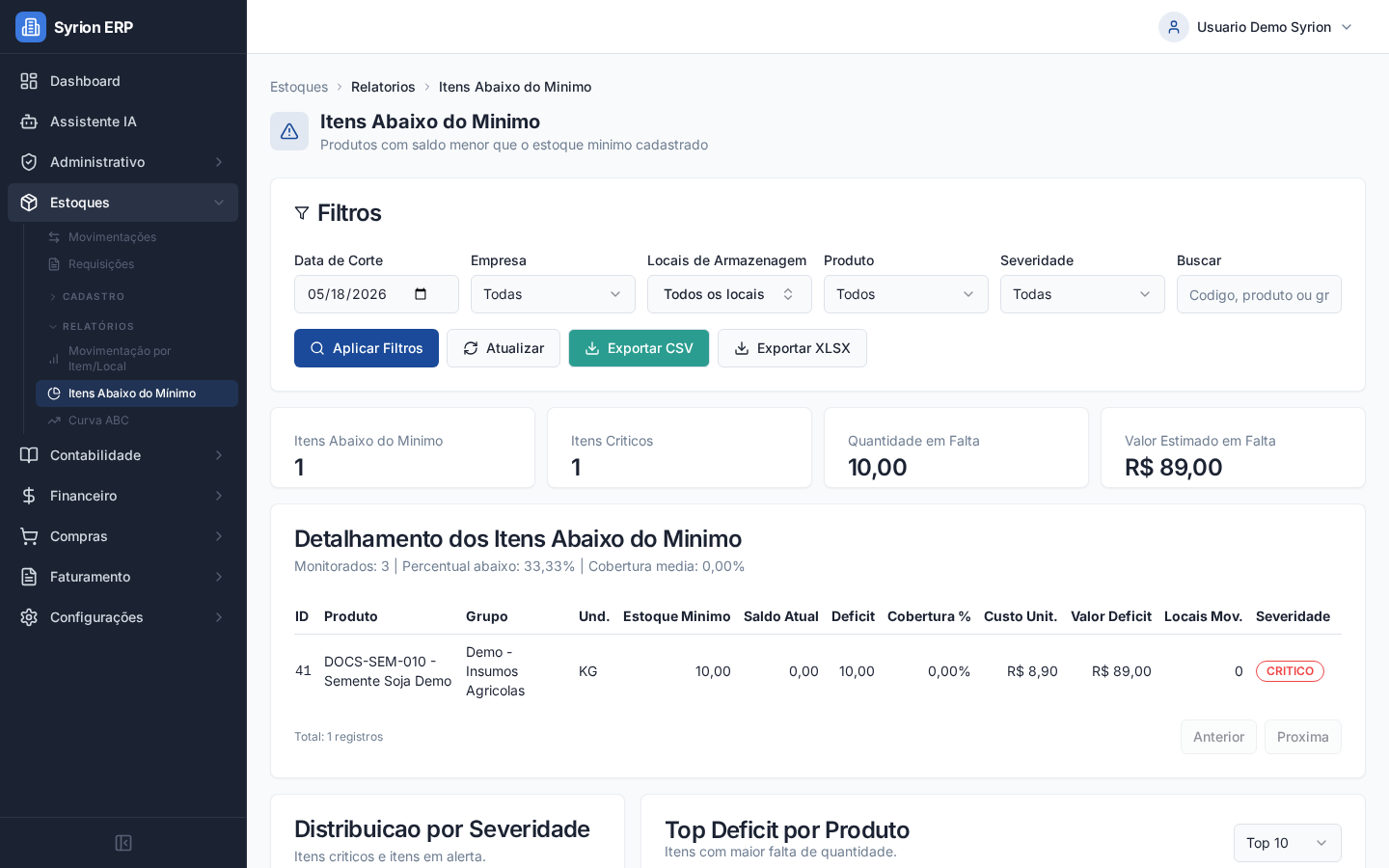This screenshot has width=1389, height=868.
Task: Click the Quantidade em Falta card
Action: [x=956, y=448]
